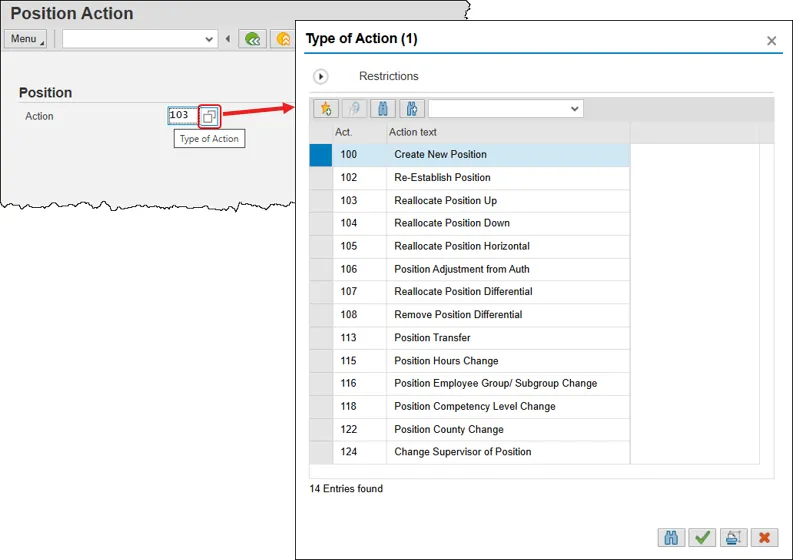Click the greyed-out personal value list icon
The width and height of the screenshot is (793, 560).
click(355, 108)
